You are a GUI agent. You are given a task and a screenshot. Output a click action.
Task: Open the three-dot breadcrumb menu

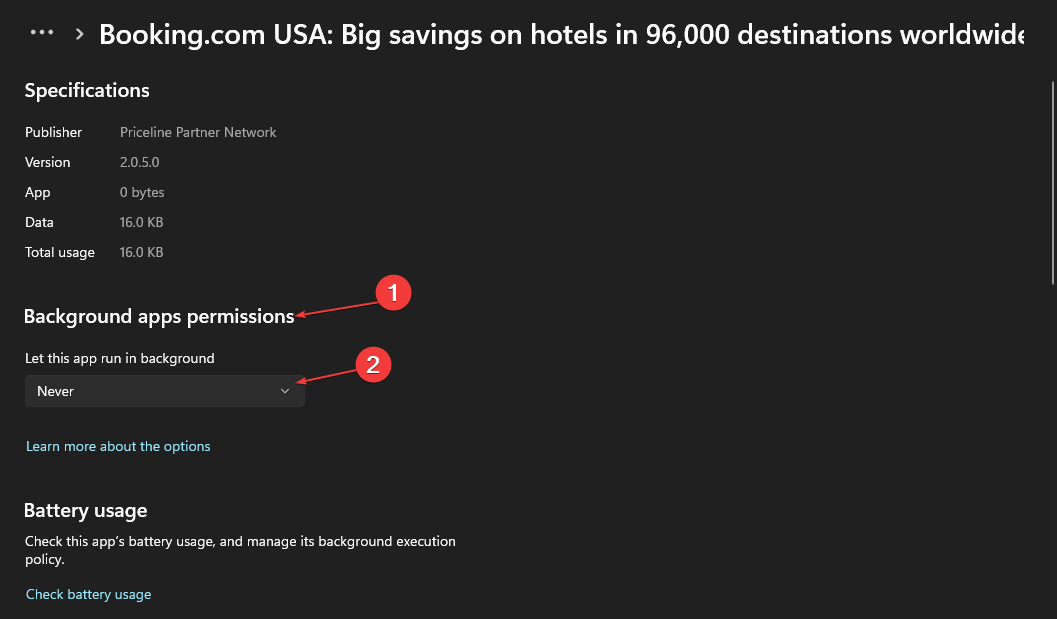(x=42, y=32)
